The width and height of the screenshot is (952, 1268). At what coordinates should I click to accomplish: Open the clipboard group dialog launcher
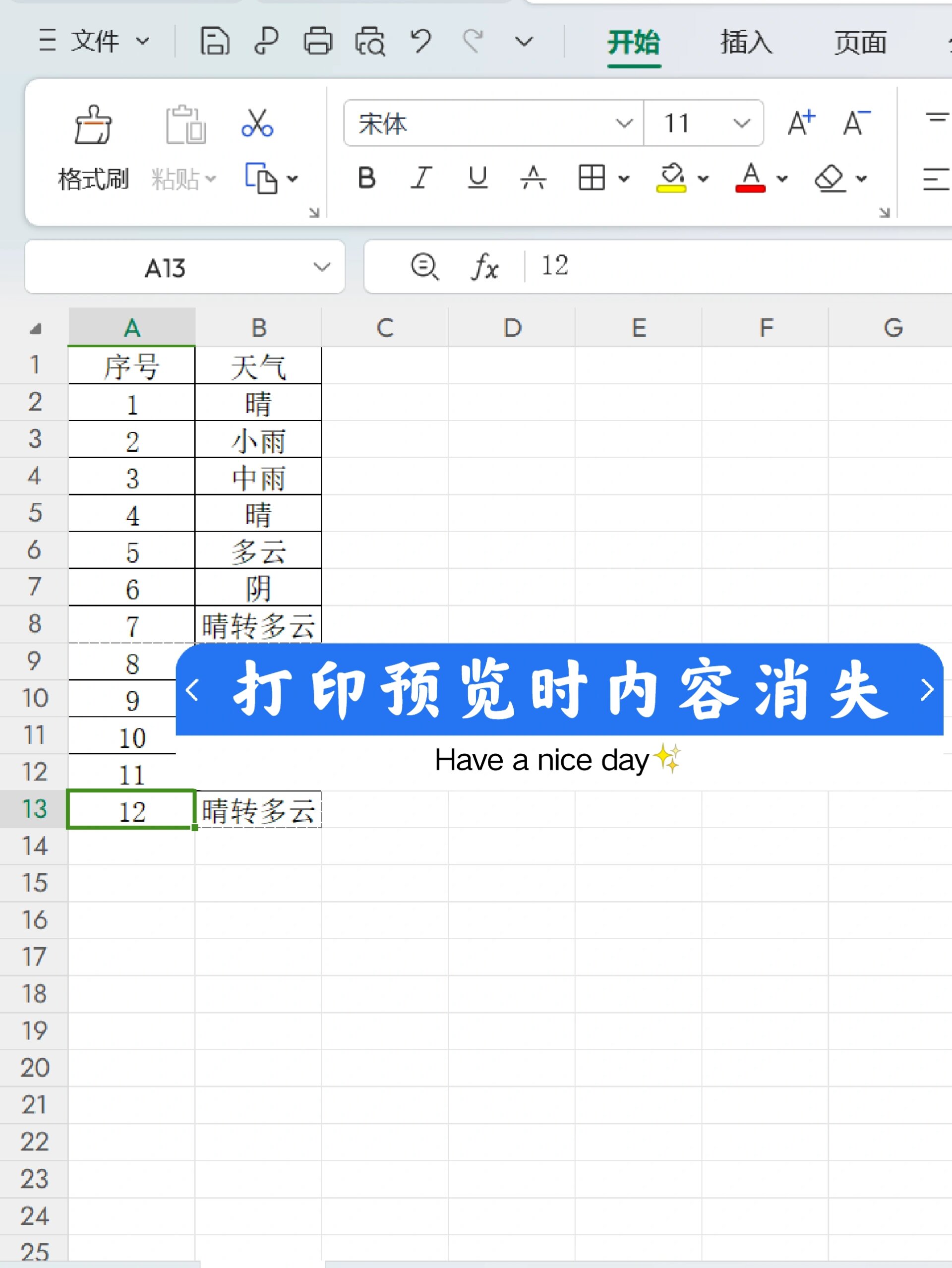[x=314, y=213]
